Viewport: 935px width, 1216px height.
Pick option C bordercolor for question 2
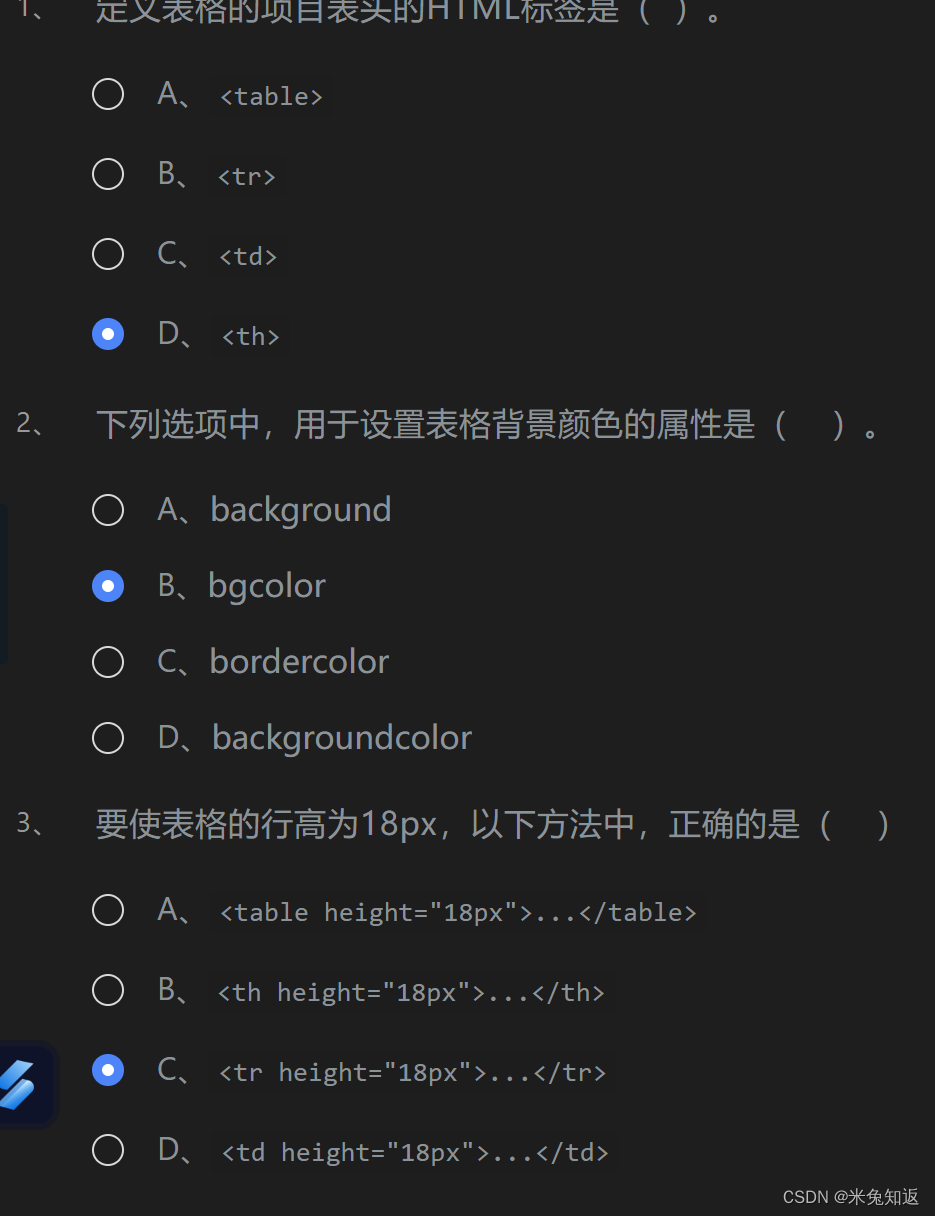point(108,661)
